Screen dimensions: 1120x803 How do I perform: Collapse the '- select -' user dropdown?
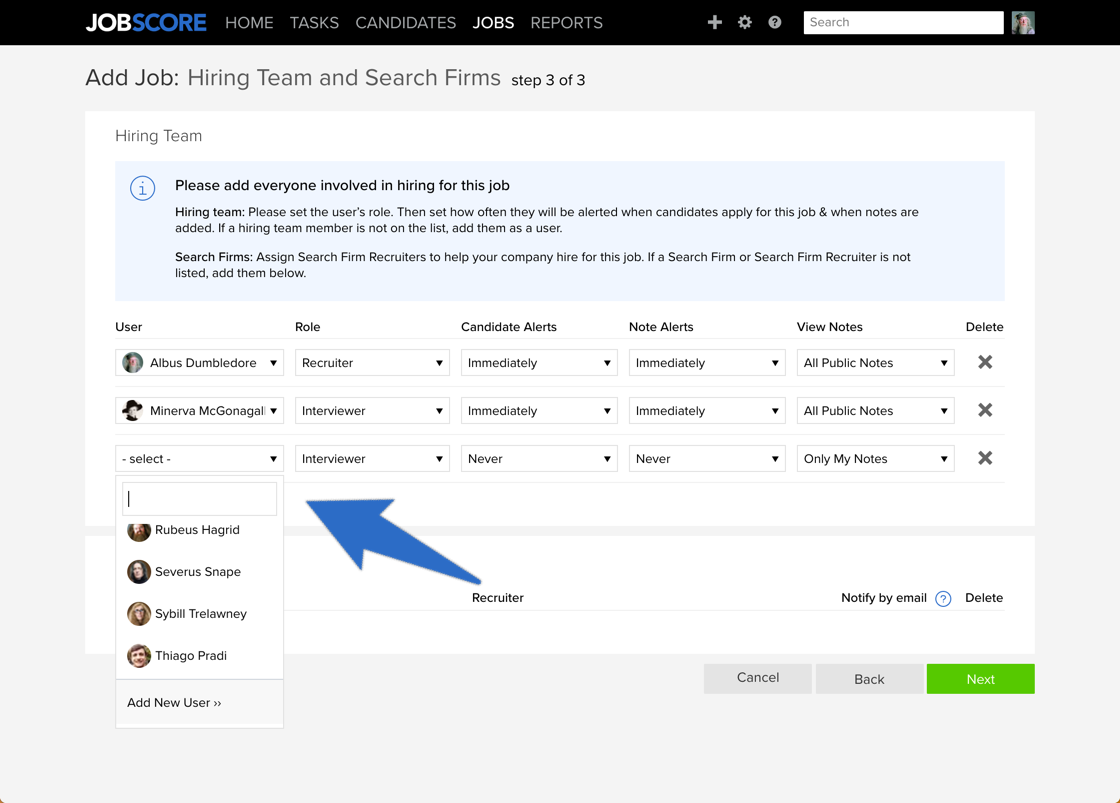[199, 458]
